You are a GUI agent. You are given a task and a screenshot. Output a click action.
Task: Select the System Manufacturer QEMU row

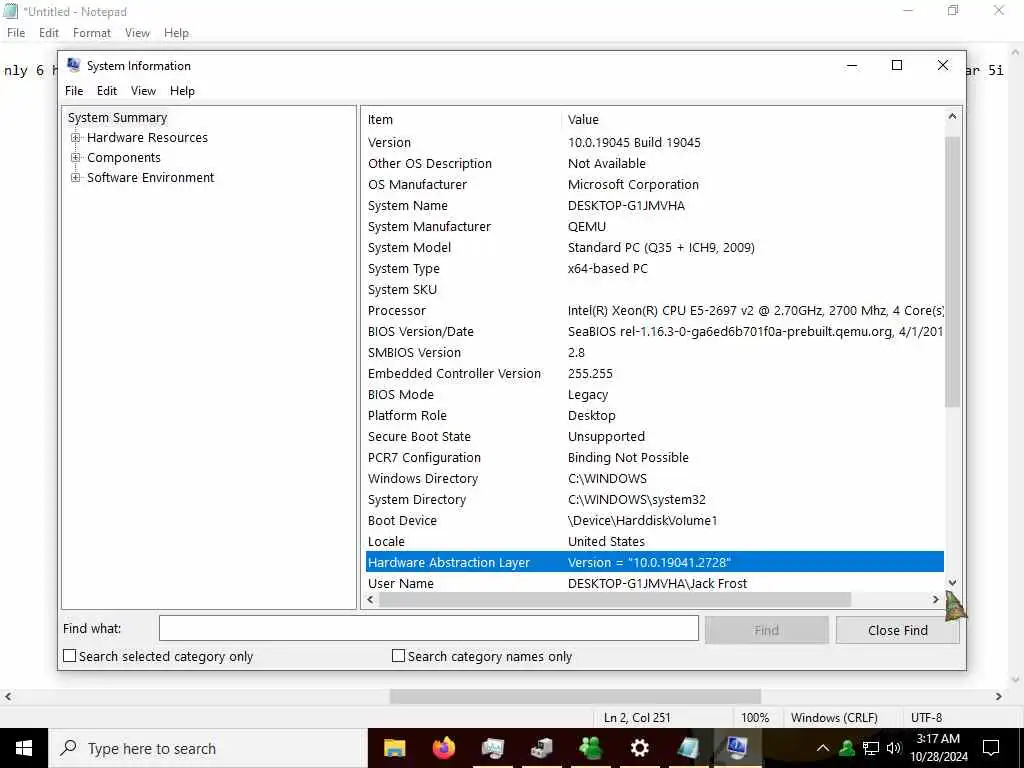point(654,227)
